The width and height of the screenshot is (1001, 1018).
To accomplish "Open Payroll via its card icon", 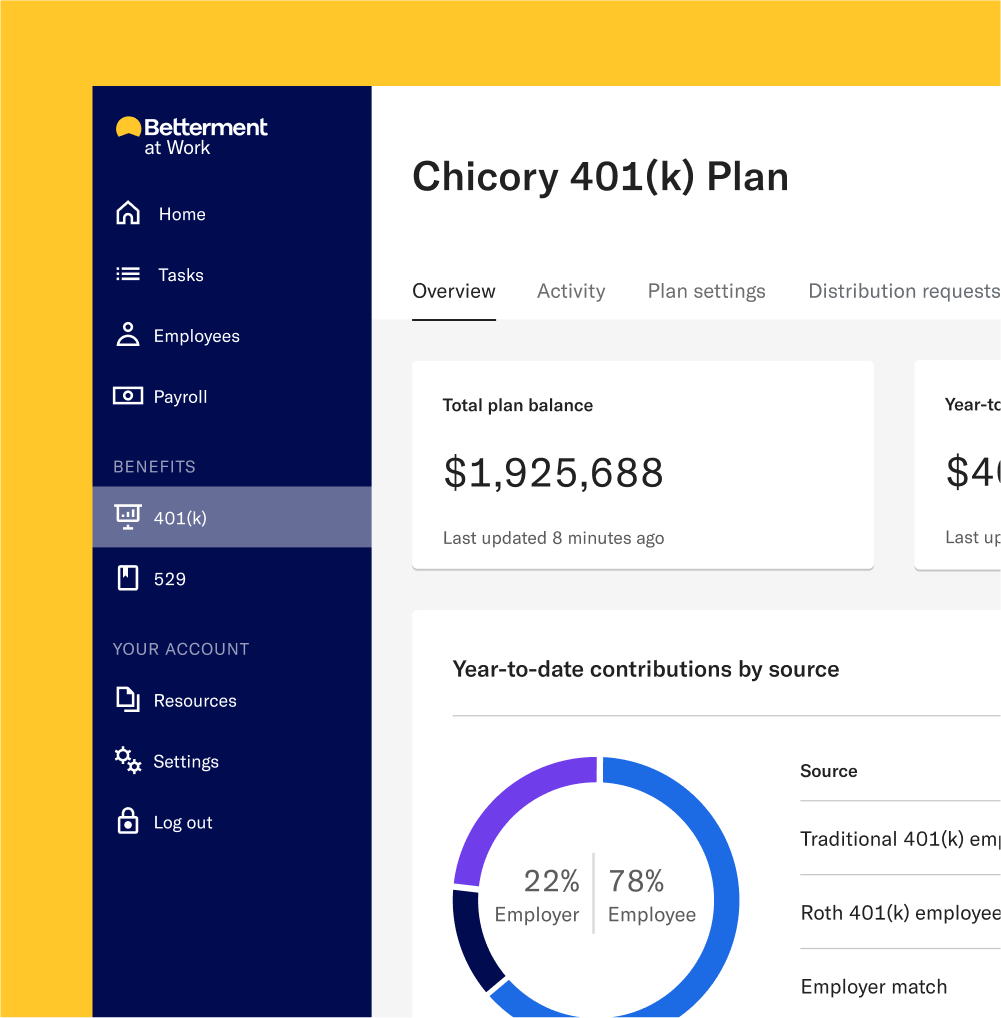I will pos(127,396).
